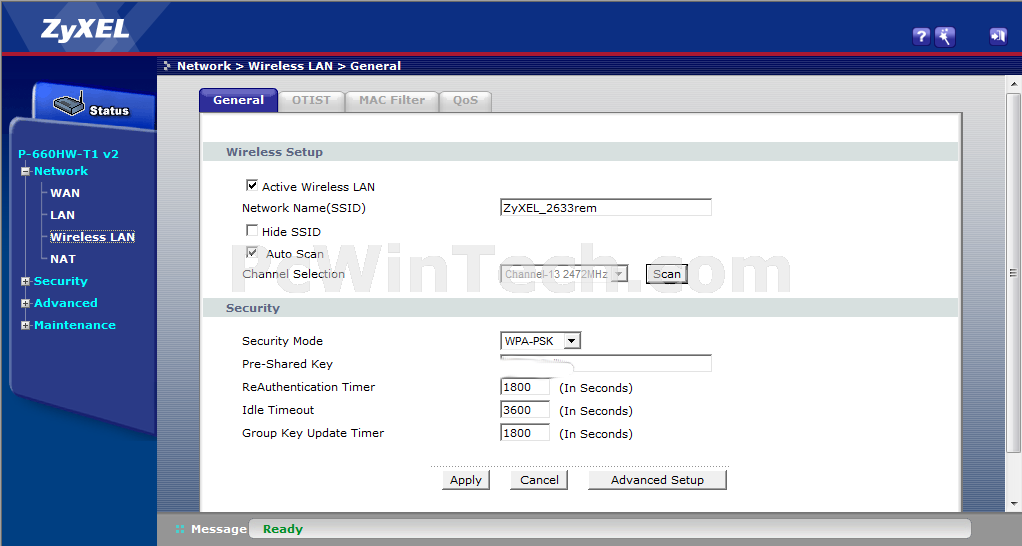Open the MAC Filter tab
The width and height of the screenshot is (1022, 546).
click(x=392, y=101)
